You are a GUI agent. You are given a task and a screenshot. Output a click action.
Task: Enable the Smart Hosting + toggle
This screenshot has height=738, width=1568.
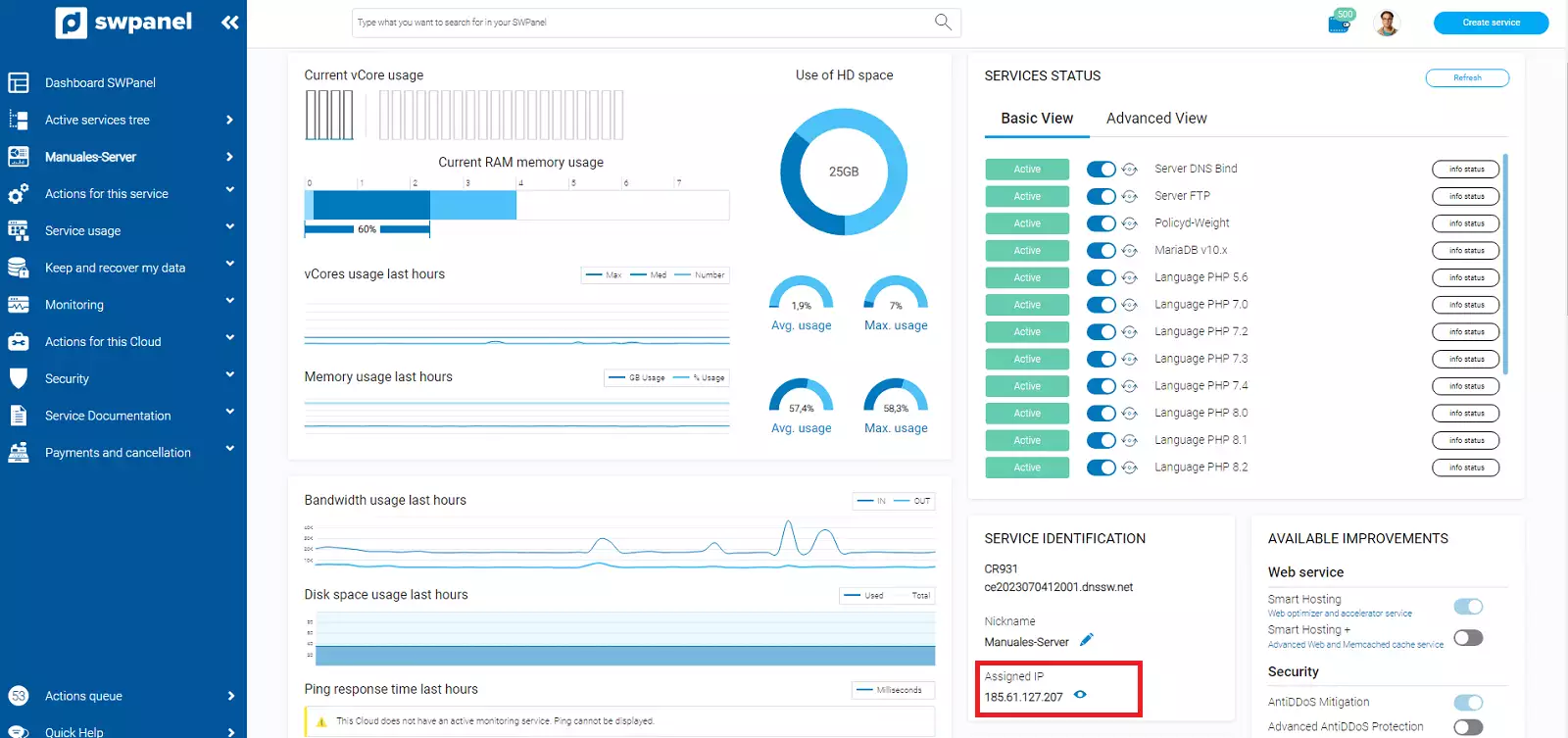[x=1468, y=638]
